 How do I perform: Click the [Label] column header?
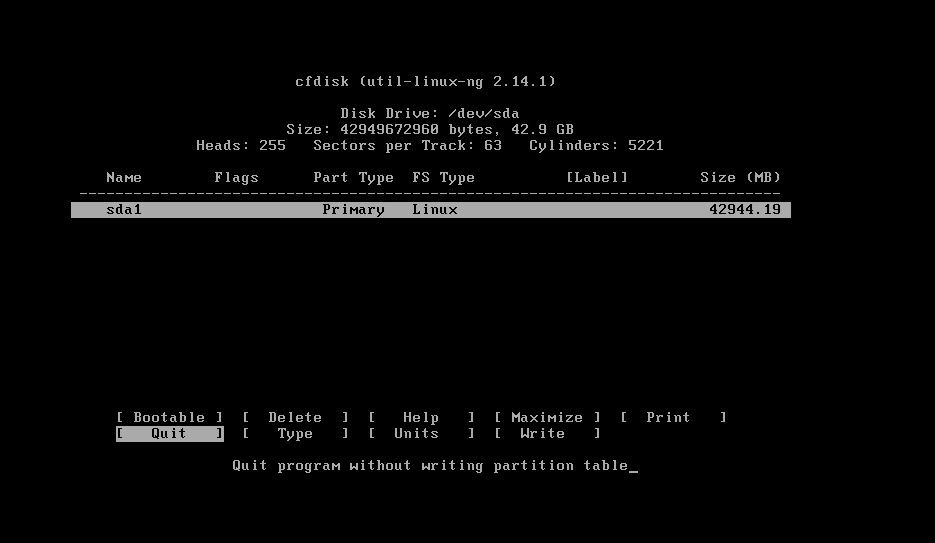tap(596, 178)
